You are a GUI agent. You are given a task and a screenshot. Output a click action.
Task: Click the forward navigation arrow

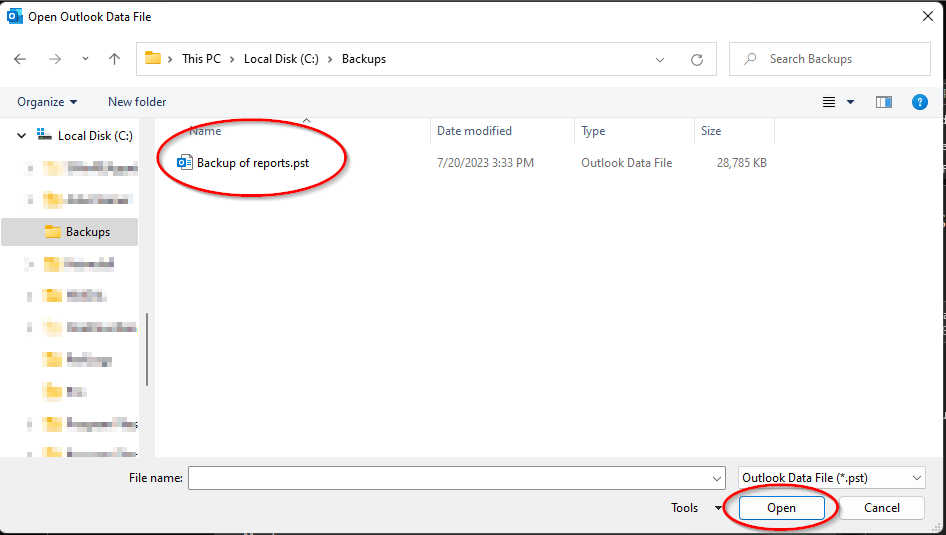(55, 59)
